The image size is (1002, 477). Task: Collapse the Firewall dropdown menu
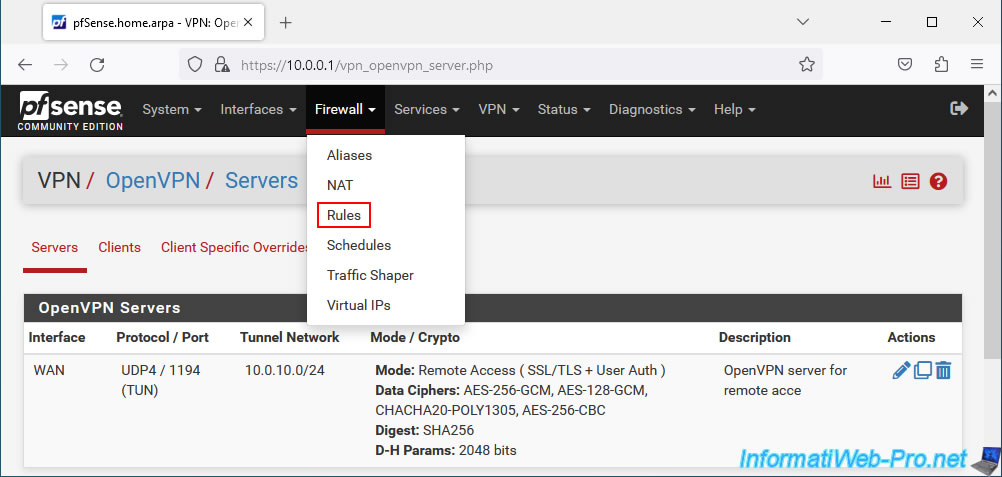point(346,109)
